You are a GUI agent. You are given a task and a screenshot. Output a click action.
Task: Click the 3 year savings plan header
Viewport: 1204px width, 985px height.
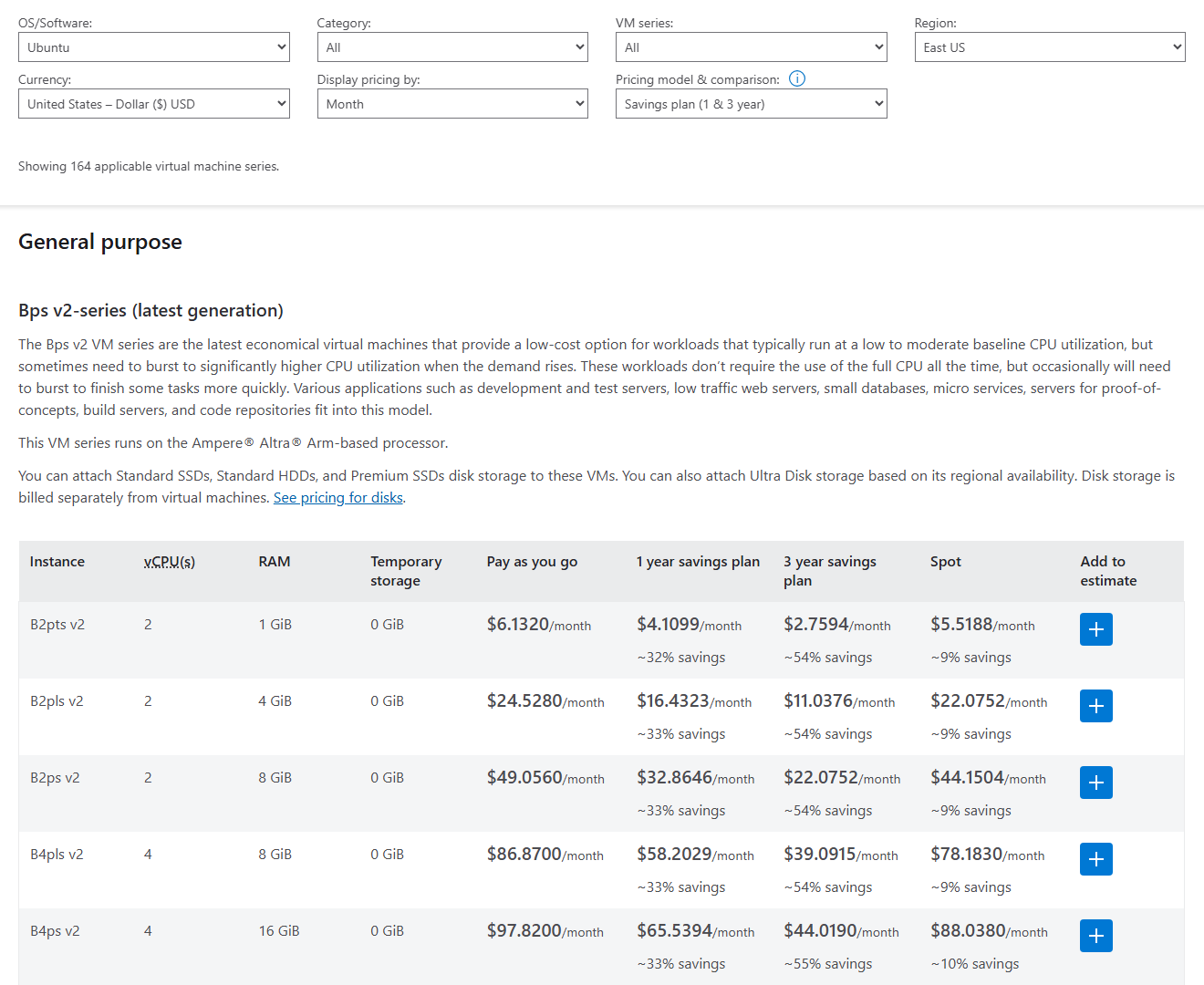(829, 571)
